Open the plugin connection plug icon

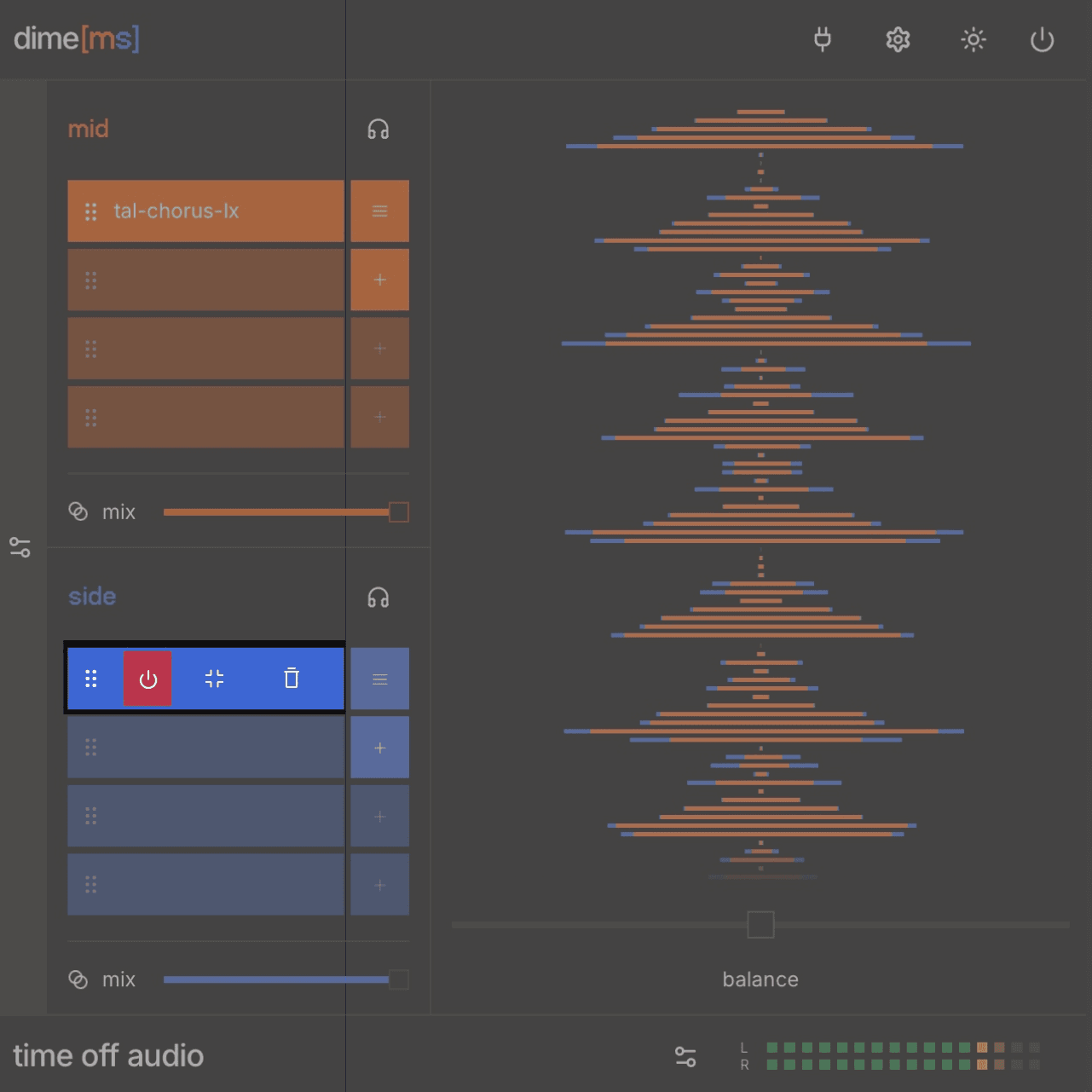click(x=822, y=39)
